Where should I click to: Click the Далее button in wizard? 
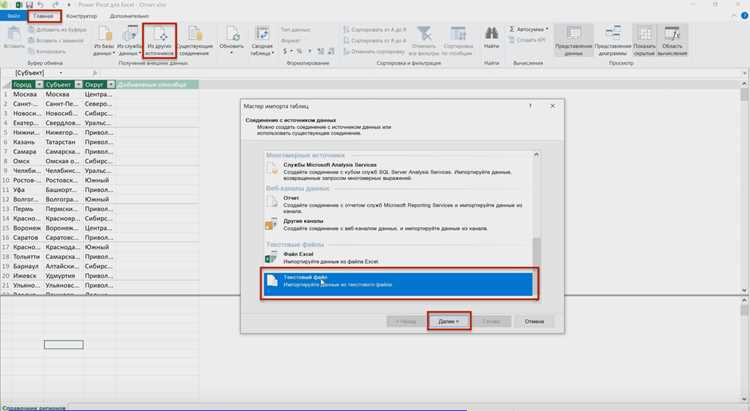point(449,322)
